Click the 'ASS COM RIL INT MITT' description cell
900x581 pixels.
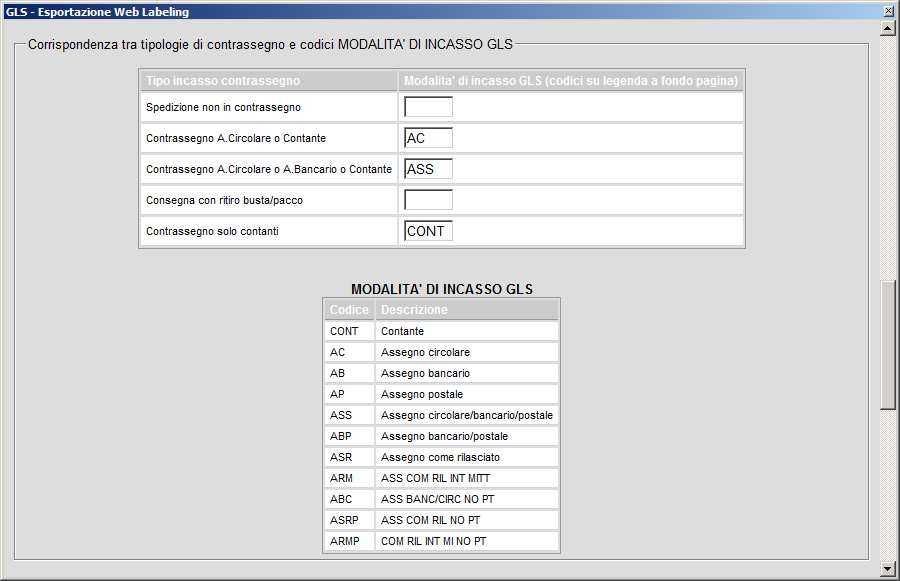(x=467, y=478)
